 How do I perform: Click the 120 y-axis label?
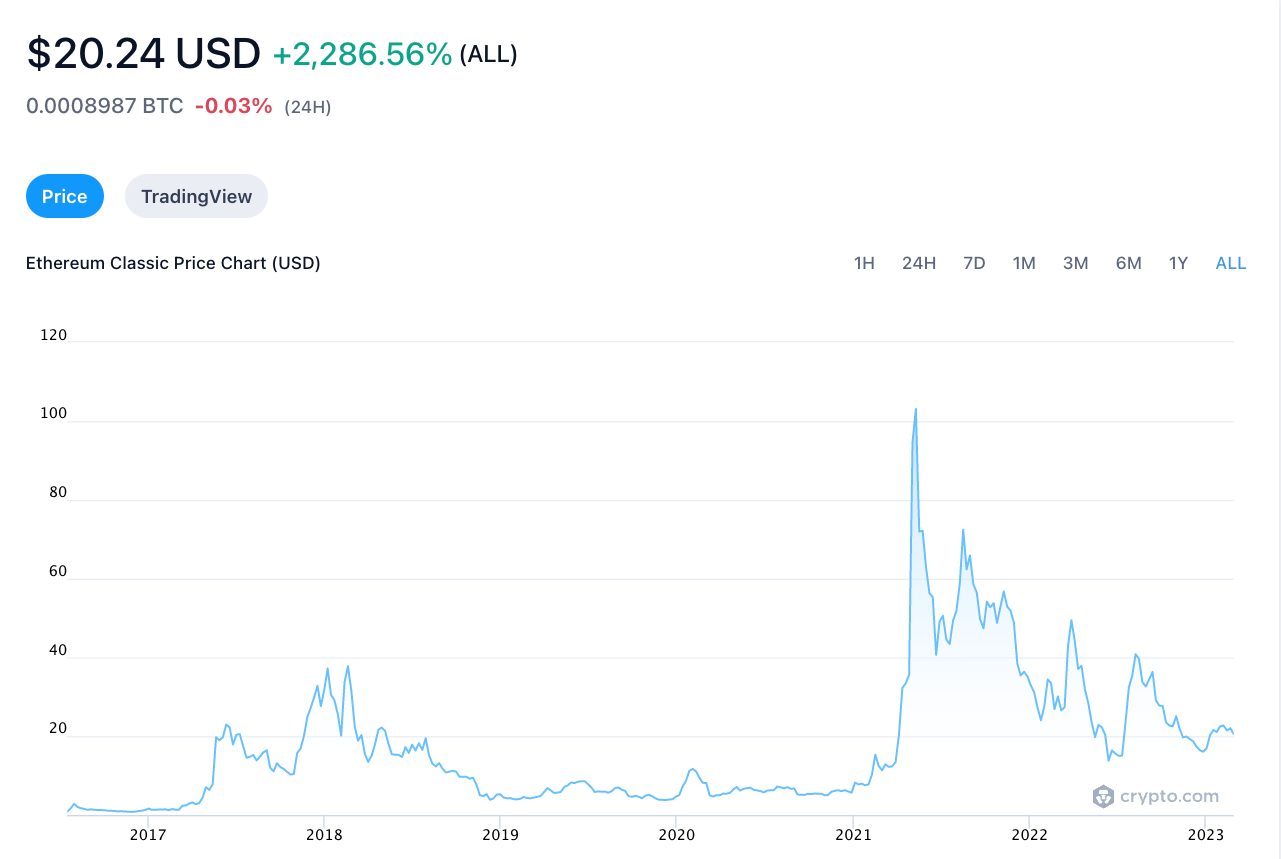point(54,335)
